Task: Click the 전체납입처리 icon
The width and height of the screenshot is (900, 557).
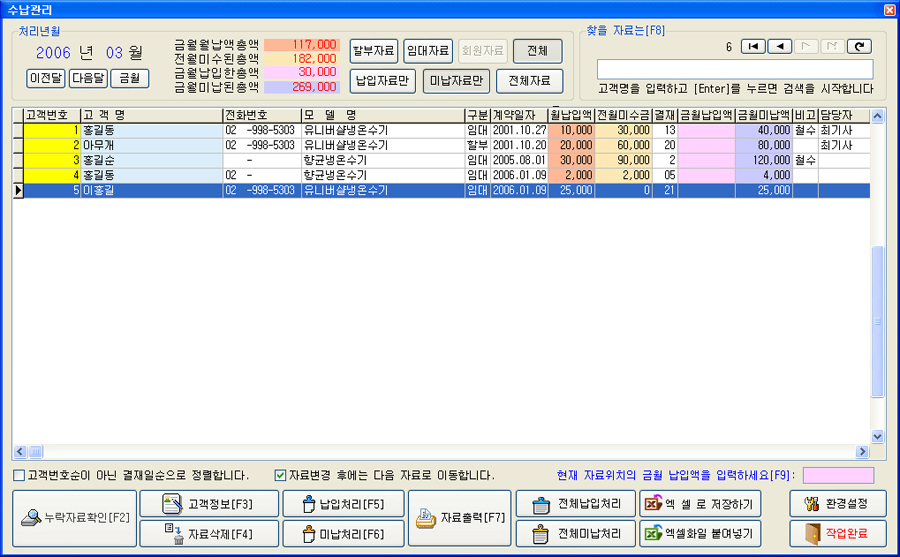Action: pos(541,504)
